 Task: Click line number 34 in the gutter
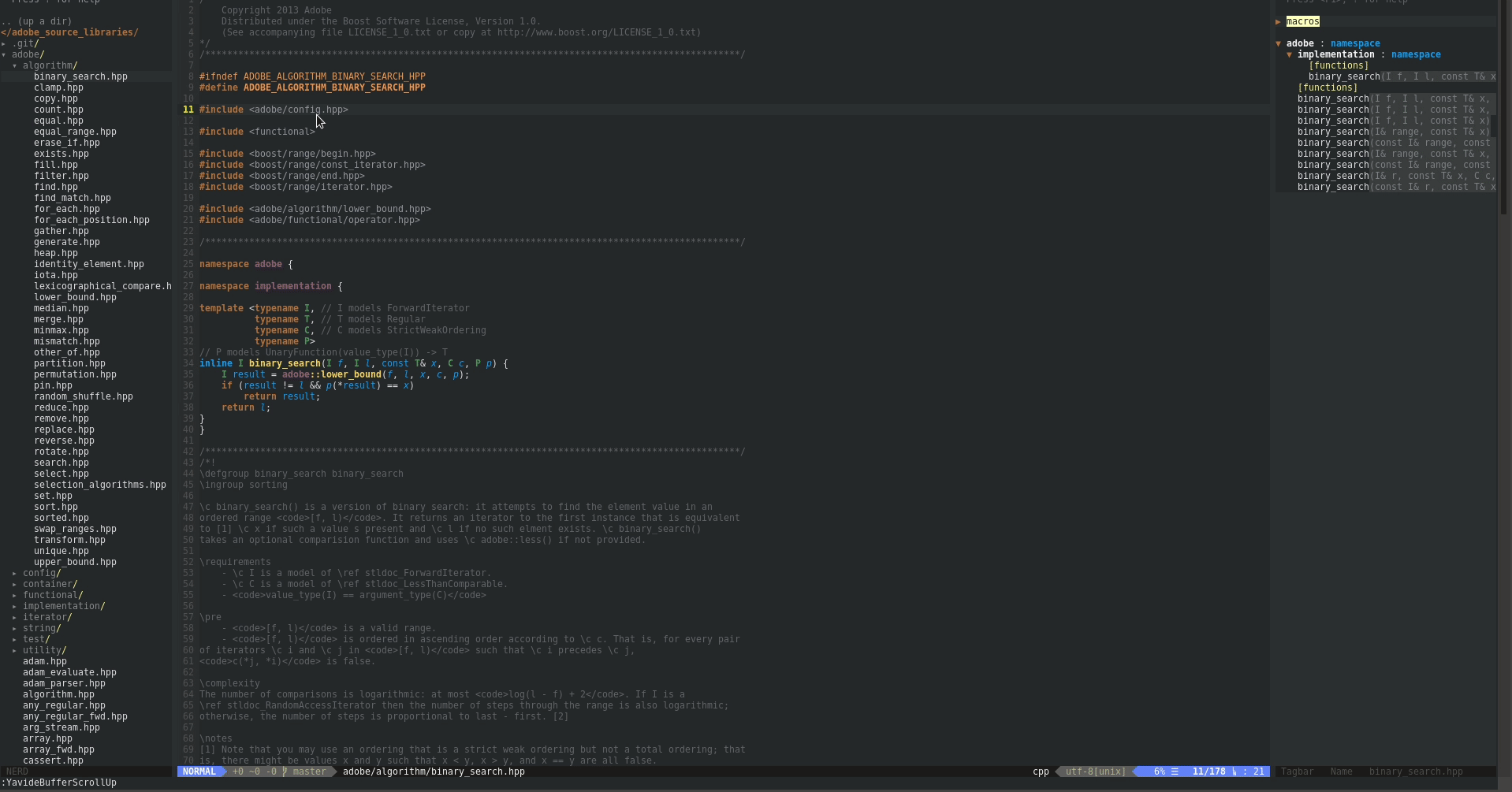point(188,363)
